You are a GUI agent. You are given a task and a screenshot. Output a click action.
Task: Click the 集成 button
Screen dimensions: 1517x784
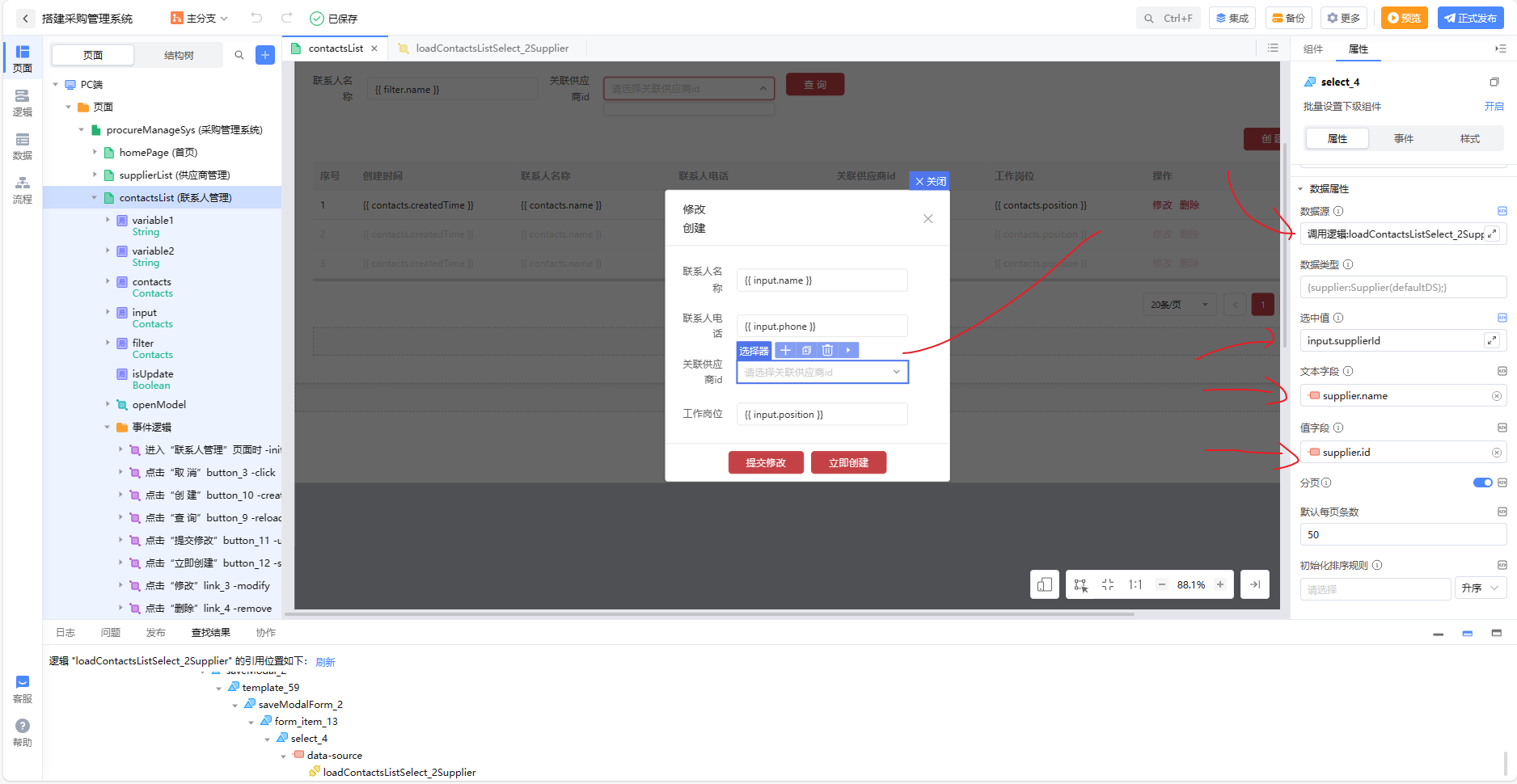pyautogui.click(x=1232, y=18)
